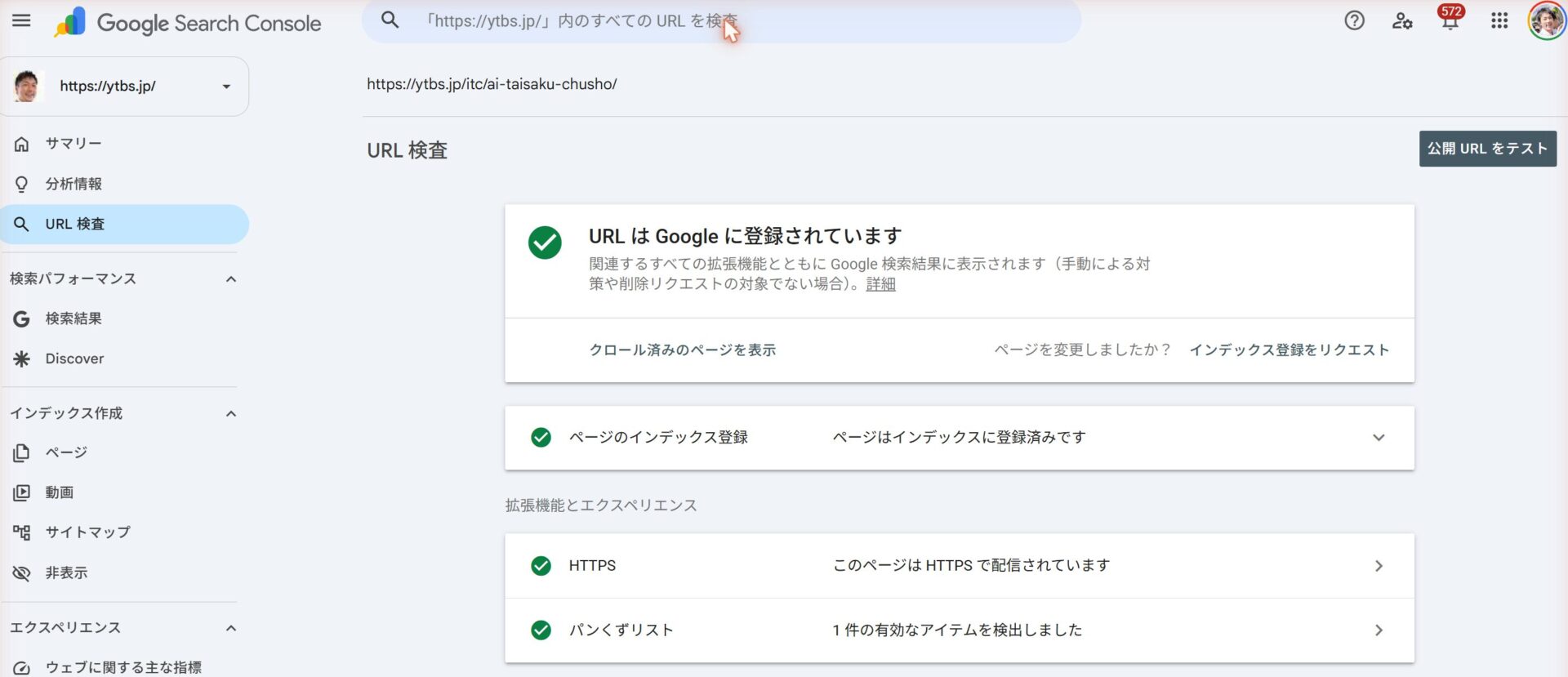Click the video icon beside 動画

click(x=21, y=492)
